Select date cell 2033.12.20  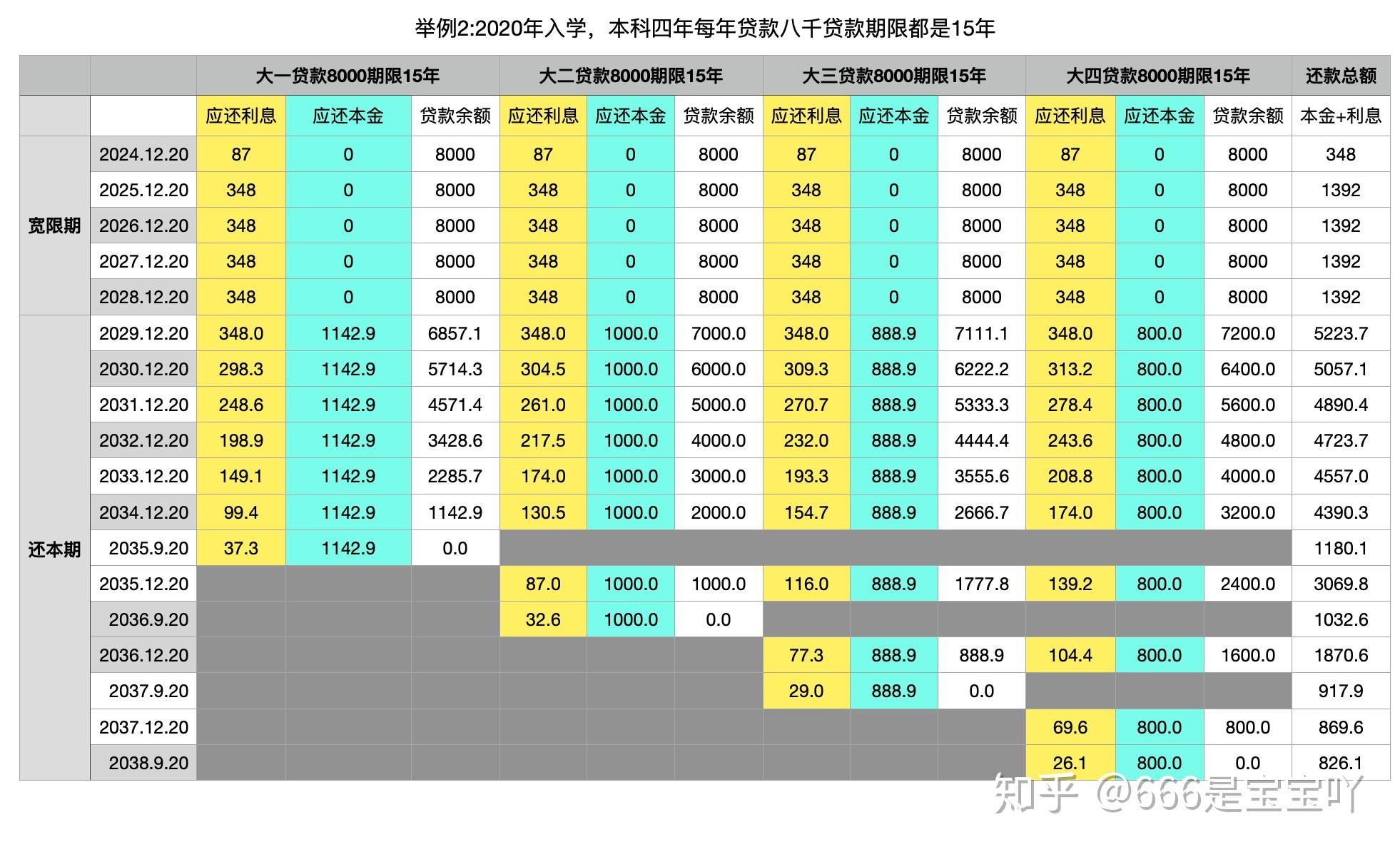click(143, 476)
